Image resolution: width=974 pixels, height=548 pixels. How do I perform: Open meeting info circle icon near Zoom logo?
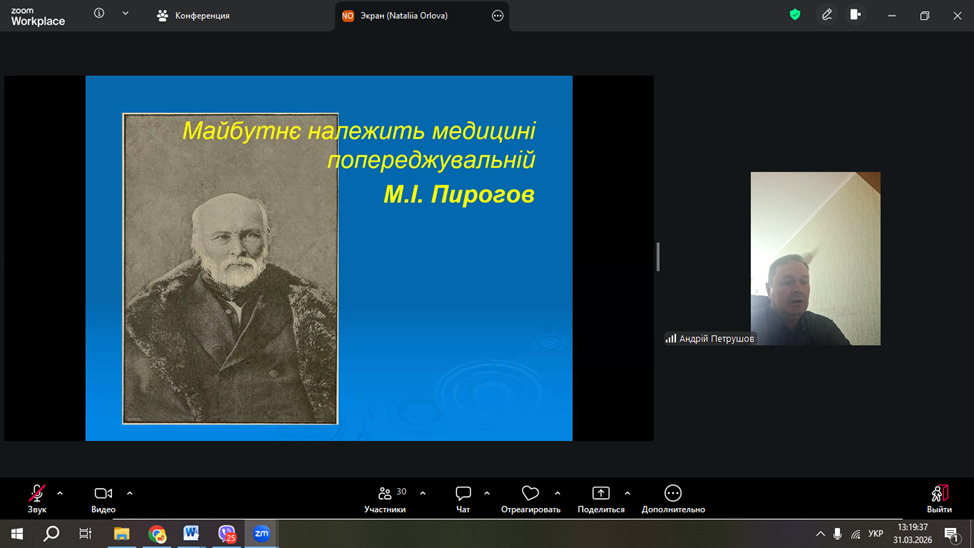[x=99, y=14]
